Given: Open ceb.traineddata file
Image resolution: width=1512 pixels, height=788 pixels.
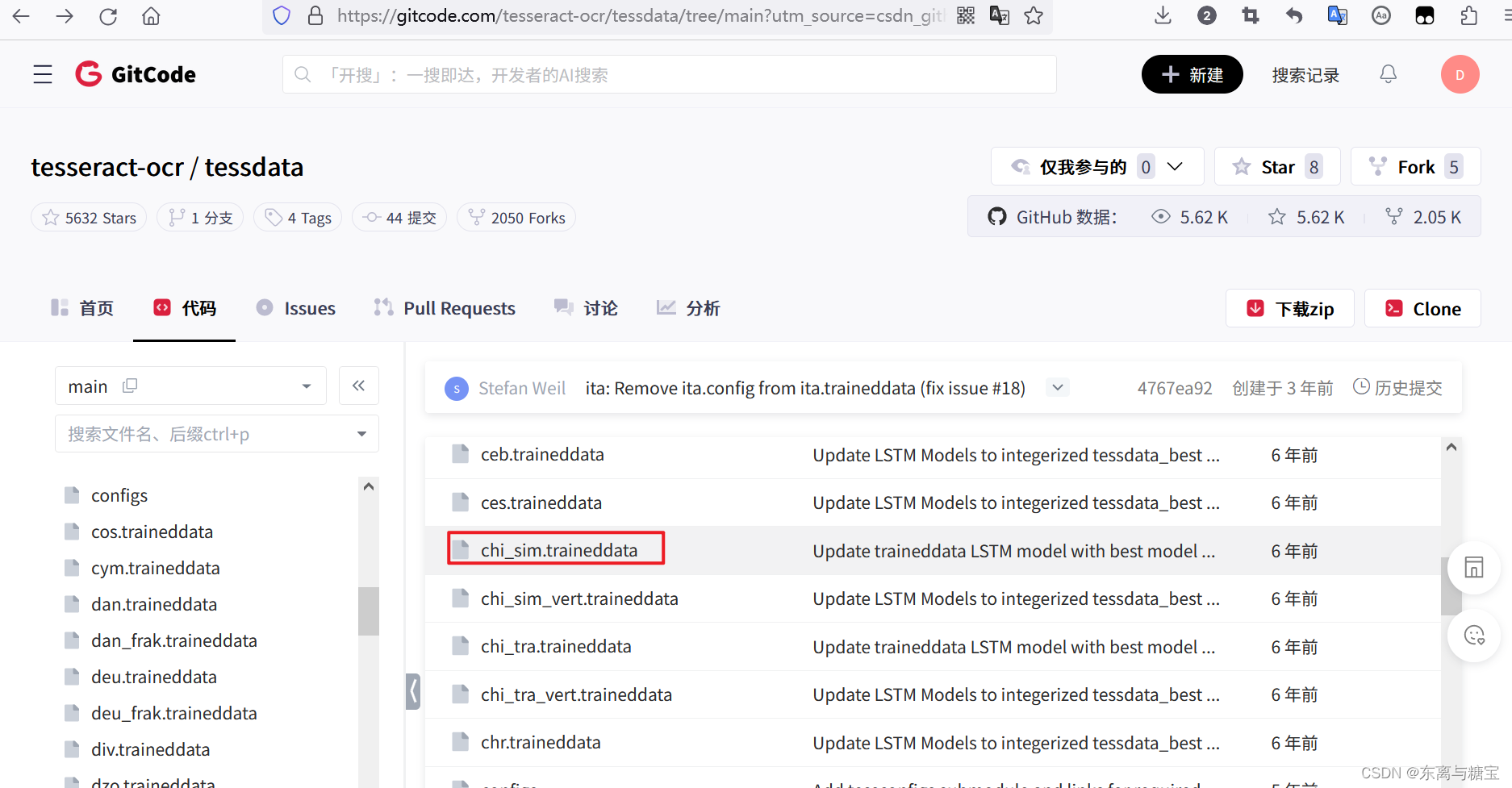Looking at the screenshot, I should [x=542, y=454].
